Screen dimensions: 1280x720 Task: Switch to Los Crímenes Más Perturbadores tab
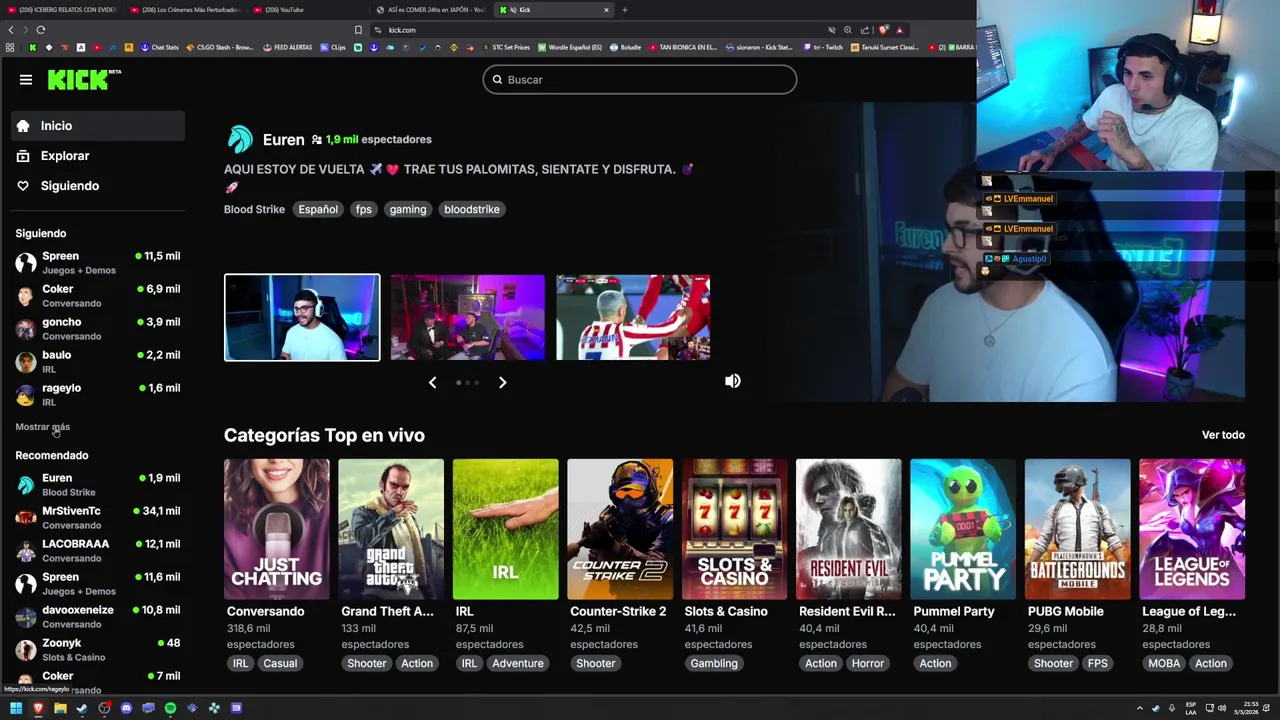[x=184, y=10]
